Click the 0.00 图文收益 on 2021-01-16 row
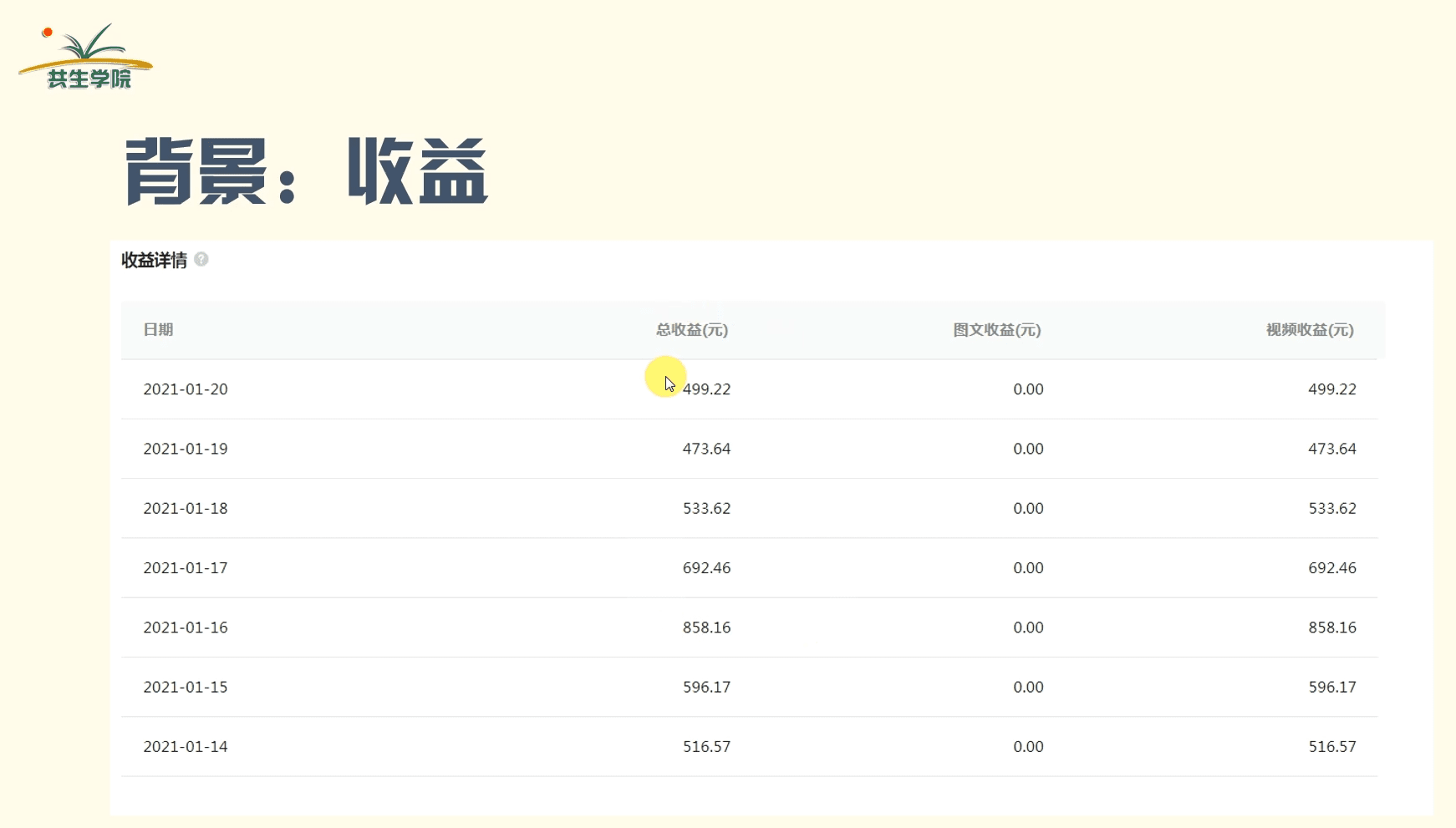1456x828 pixels. click(x=1028, y=627)
